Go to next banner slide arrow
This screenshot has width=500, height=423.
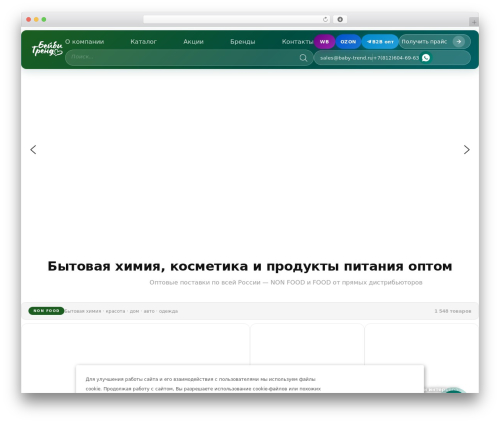pos(467,150)
